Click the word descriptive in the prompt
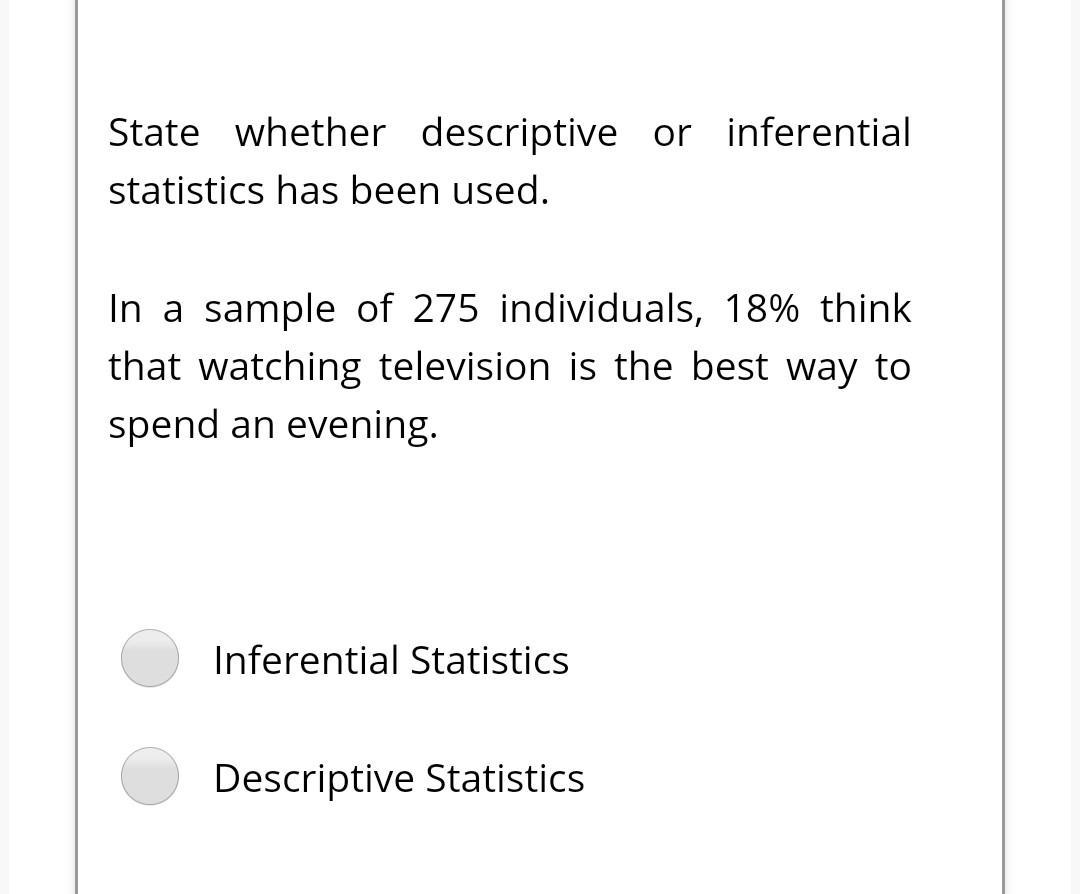 (521, 131)
